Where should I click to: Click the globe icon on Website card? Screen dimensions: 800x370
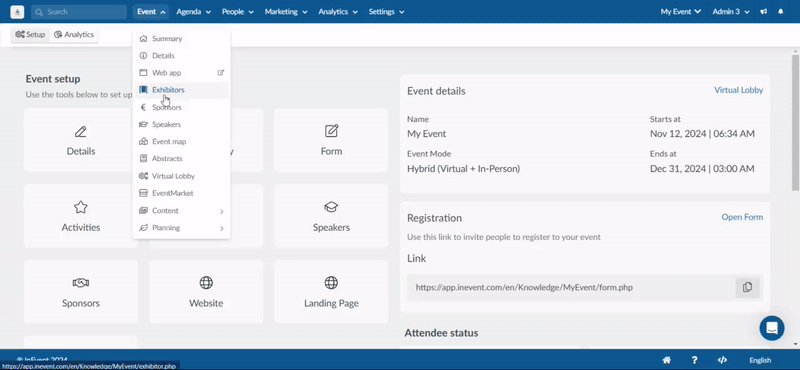206,282
